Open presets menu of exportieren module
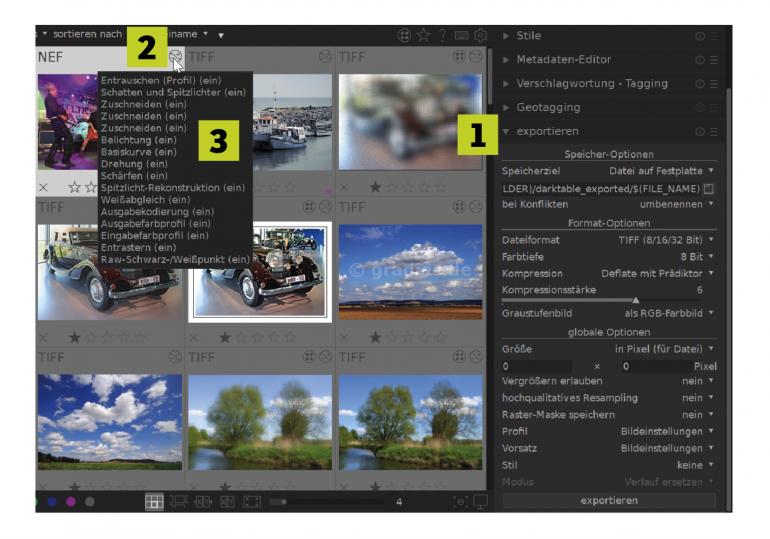770x539 pixels. (x=714, y=132)
